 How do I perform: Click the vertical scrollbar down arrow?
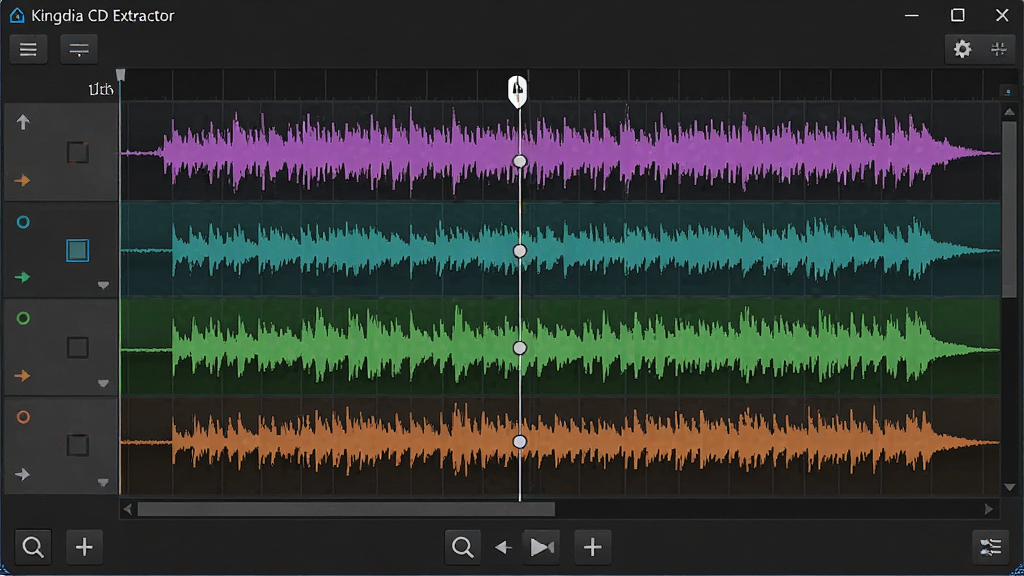tap(1010, 487)
